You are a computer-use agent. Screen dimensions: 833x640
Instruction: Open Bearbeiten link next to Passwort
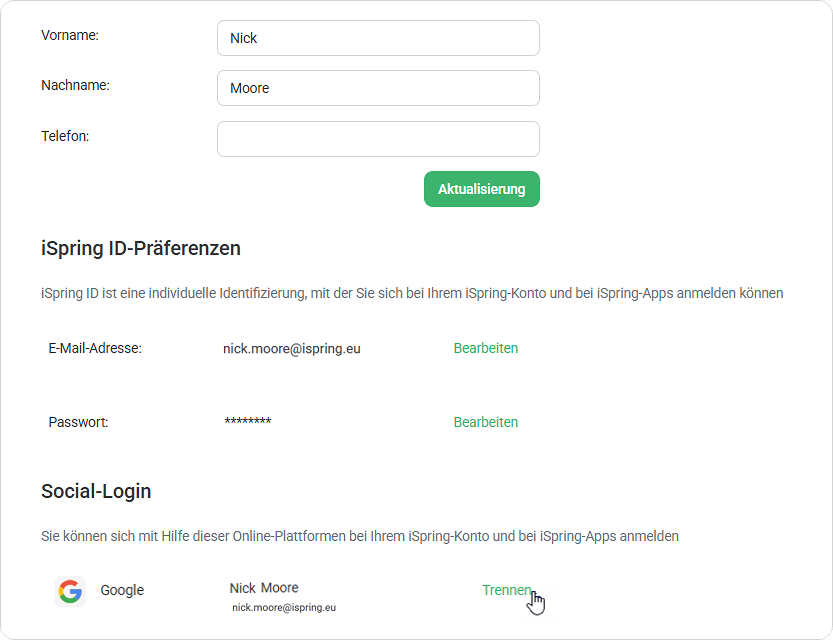tap(486, 422)
